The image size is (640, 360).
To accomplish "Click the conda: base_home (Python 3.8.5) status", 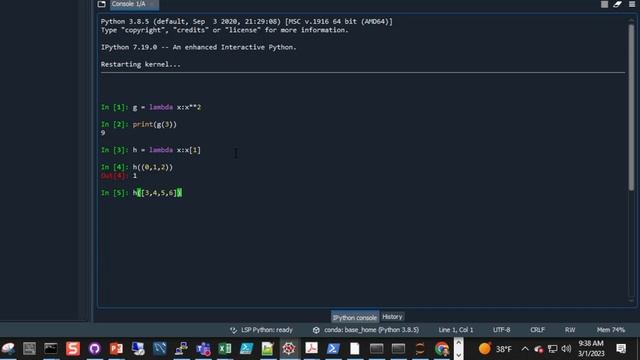I will pos(371,330).
